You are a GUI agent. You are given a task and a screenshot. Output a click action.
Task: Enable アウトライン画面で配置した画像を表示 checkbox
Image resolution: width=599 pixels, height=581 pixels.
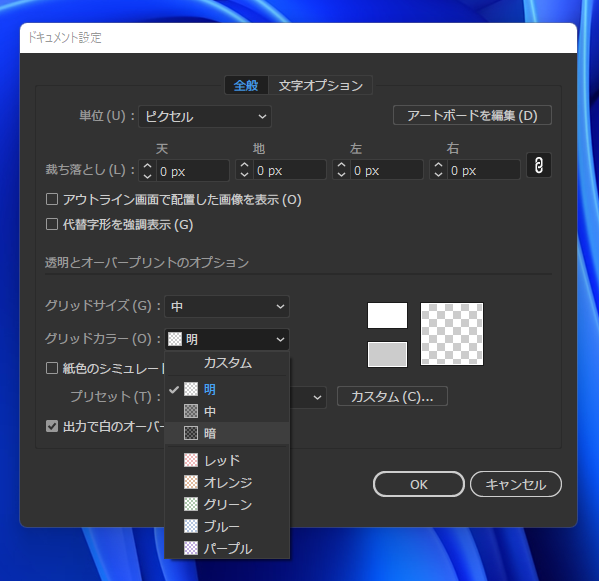(52, 199)
